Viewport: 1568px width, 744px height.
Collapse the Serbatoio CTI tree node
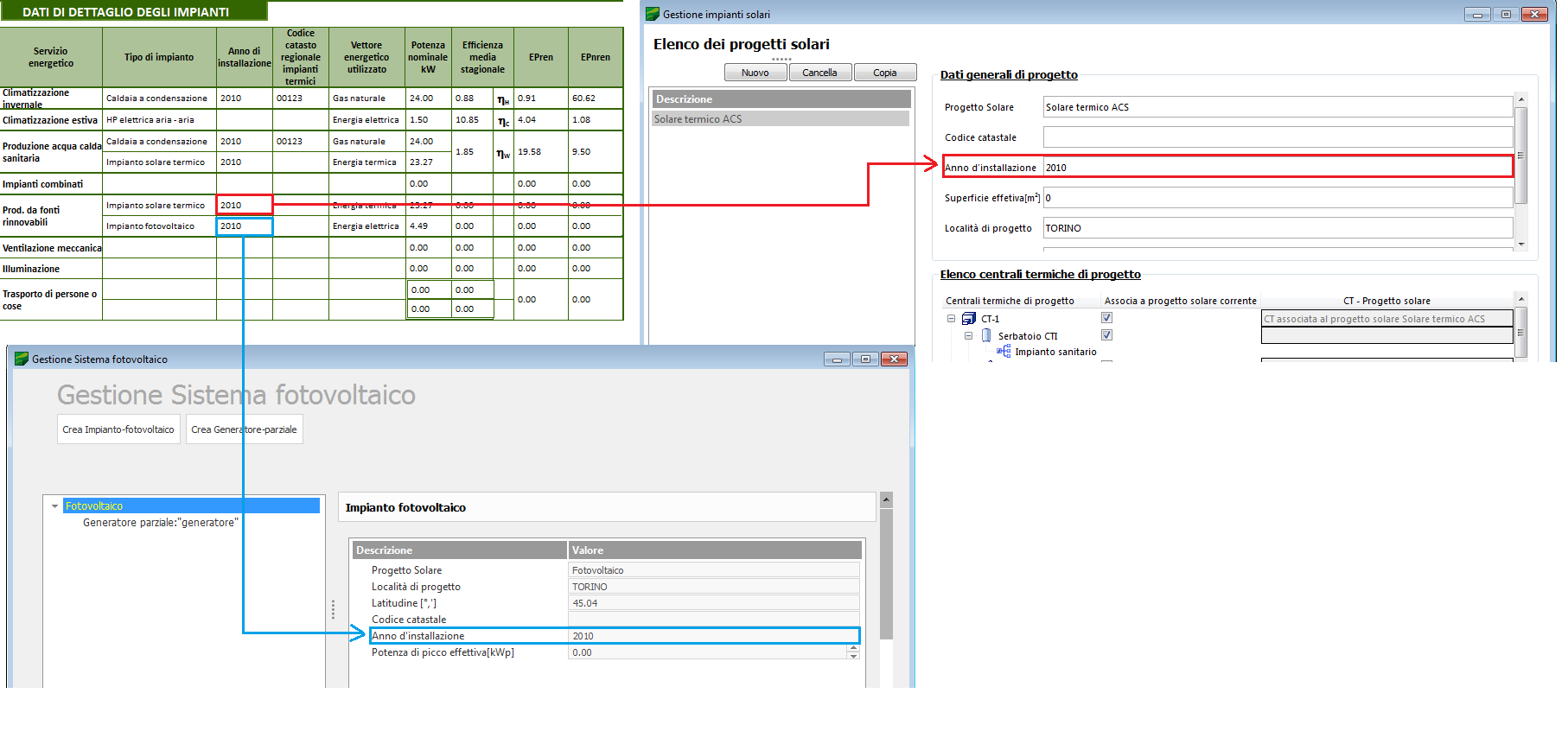coord(969,336)
